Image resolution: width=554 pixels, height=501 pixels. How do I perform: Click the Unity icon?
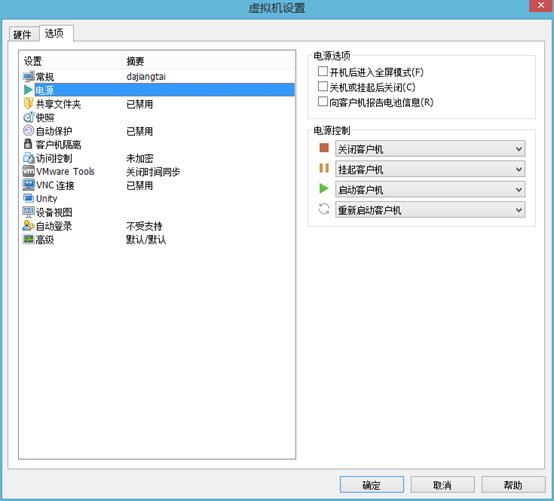[x=28, y=198]
